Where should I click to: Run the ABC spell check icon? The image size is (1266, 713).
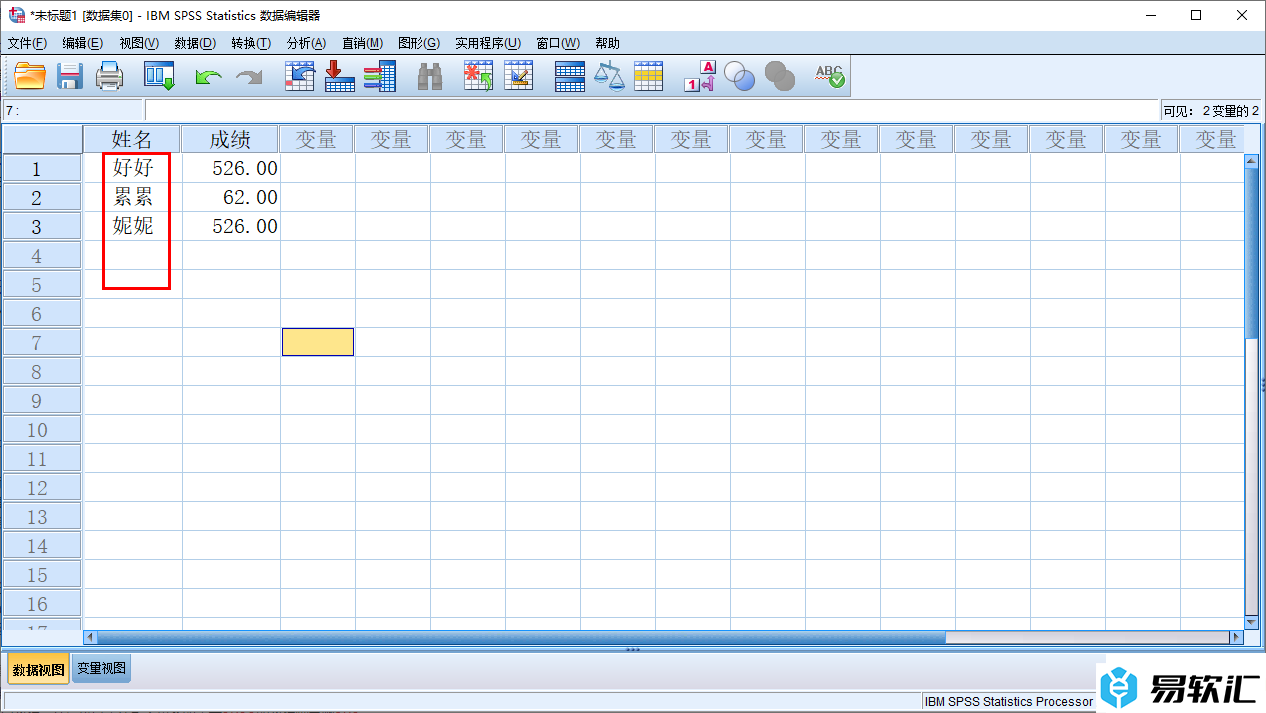pos(830,76)
